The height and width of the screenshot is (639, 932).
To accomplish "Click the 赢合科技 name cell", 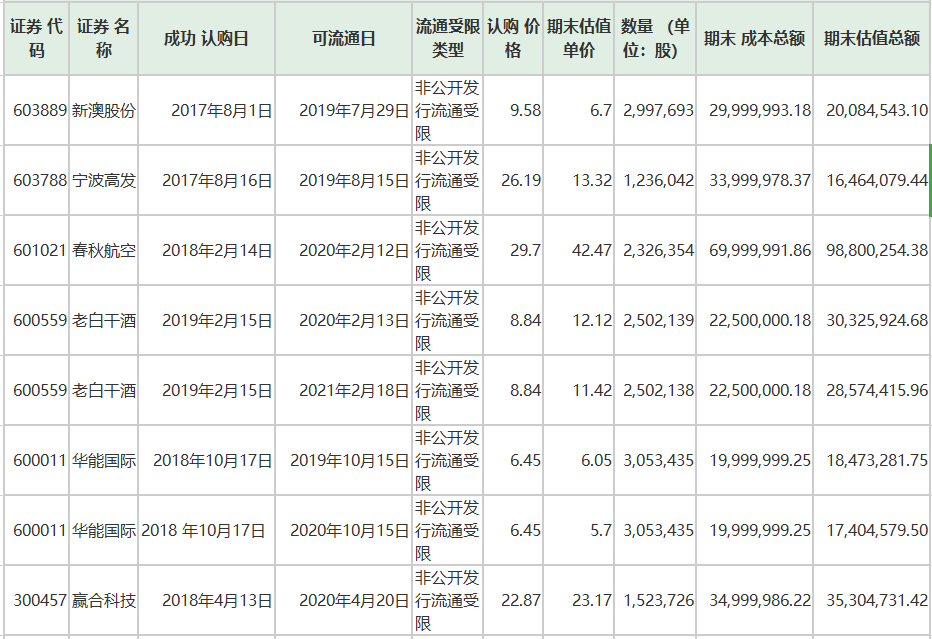I will click(x=104, y=600).
